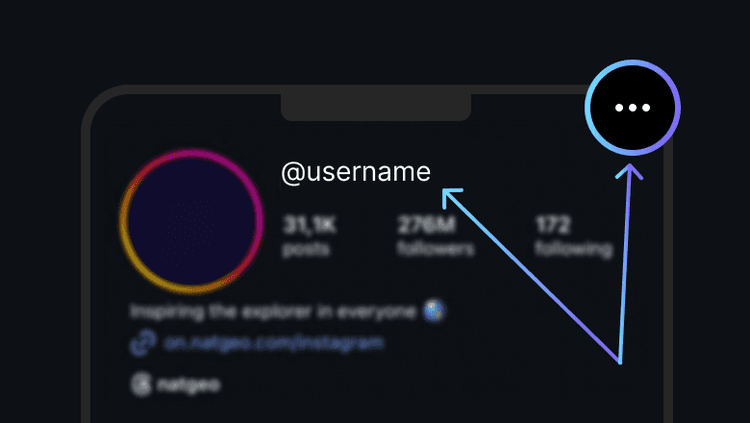Image resolution: width=750 pixels, height=423 pixels.
Task: Open the on.natgeo.com/instagram link
Action: tap(273, 344)
